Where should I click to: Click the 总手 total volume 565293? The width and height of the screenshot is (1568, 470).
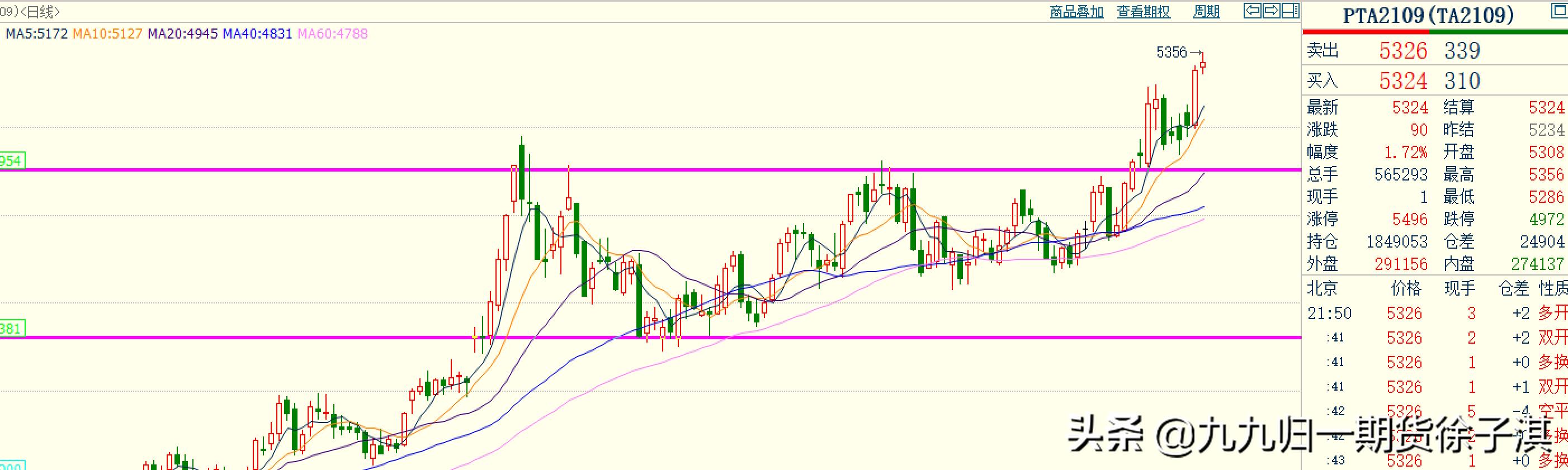(1401, 175)
